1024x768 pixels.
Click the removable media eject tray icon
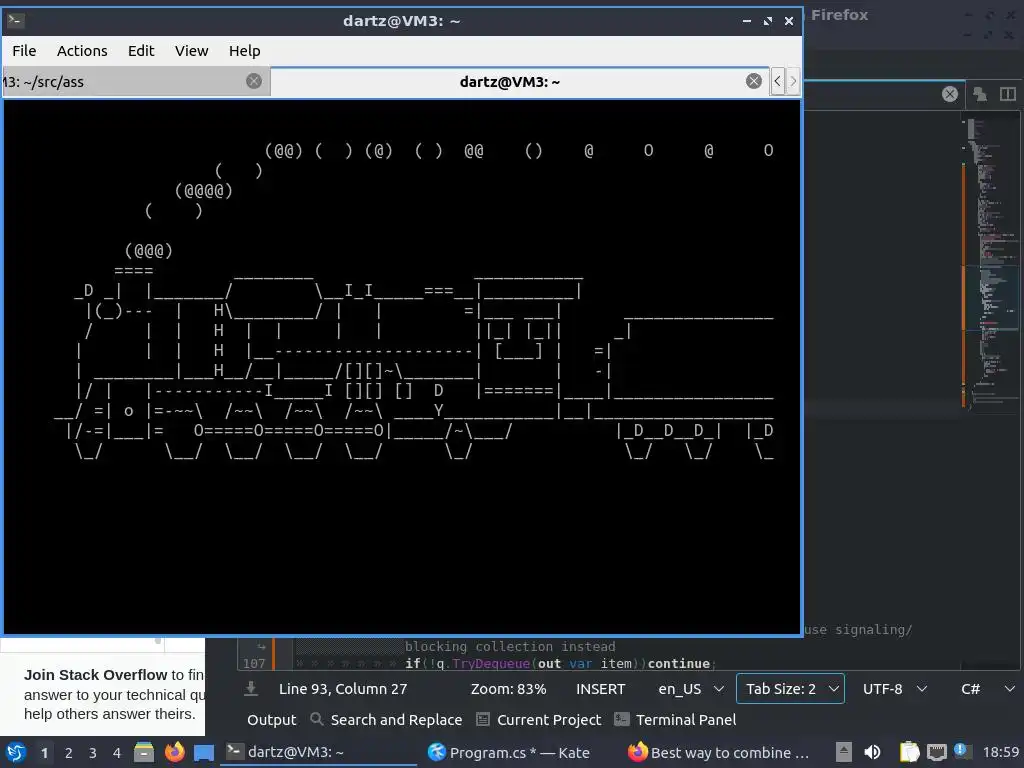843,752
